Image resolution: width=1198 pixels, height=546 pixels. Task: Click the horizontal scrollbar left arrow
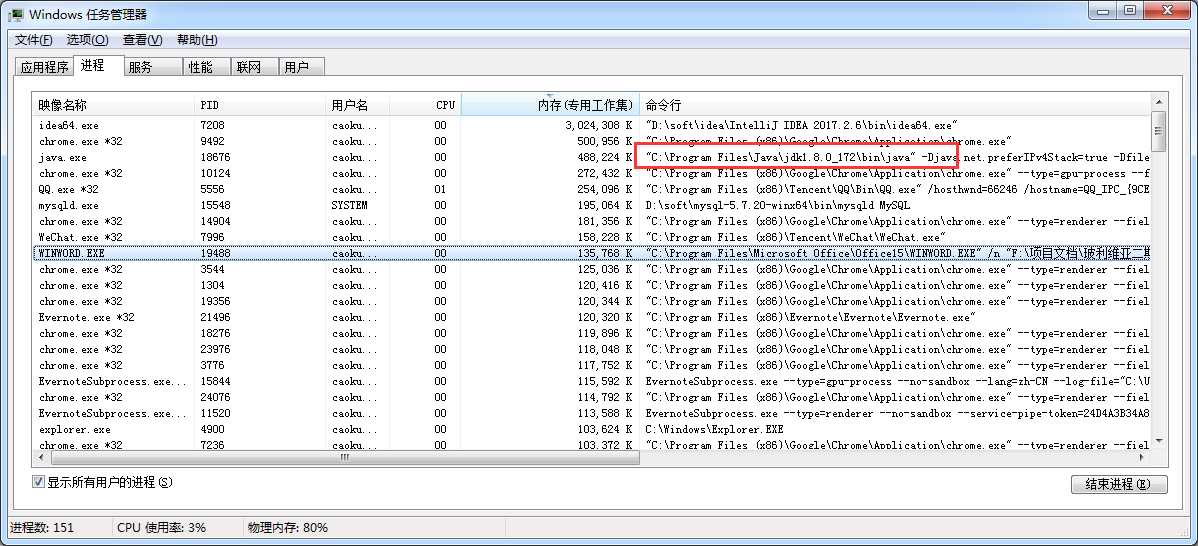pyautogui.click(x=40, y=457)
